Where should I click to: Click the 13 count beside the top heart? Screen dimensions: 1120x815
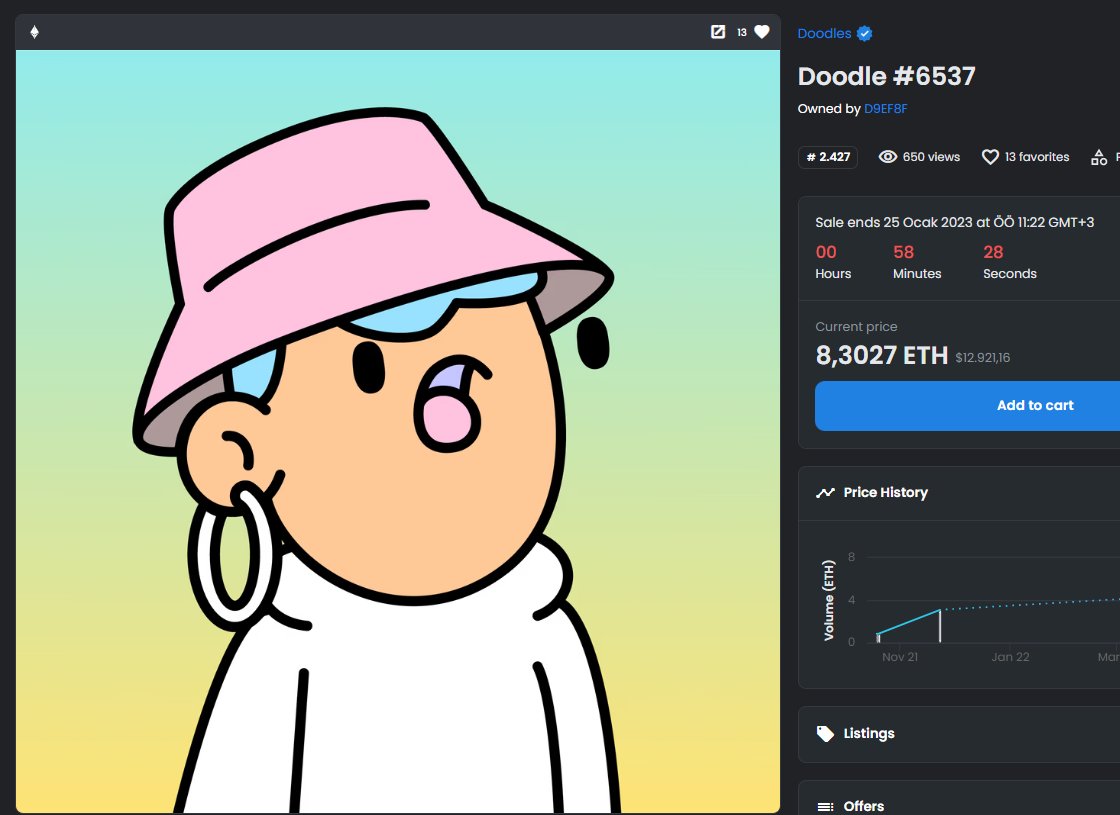742,32
